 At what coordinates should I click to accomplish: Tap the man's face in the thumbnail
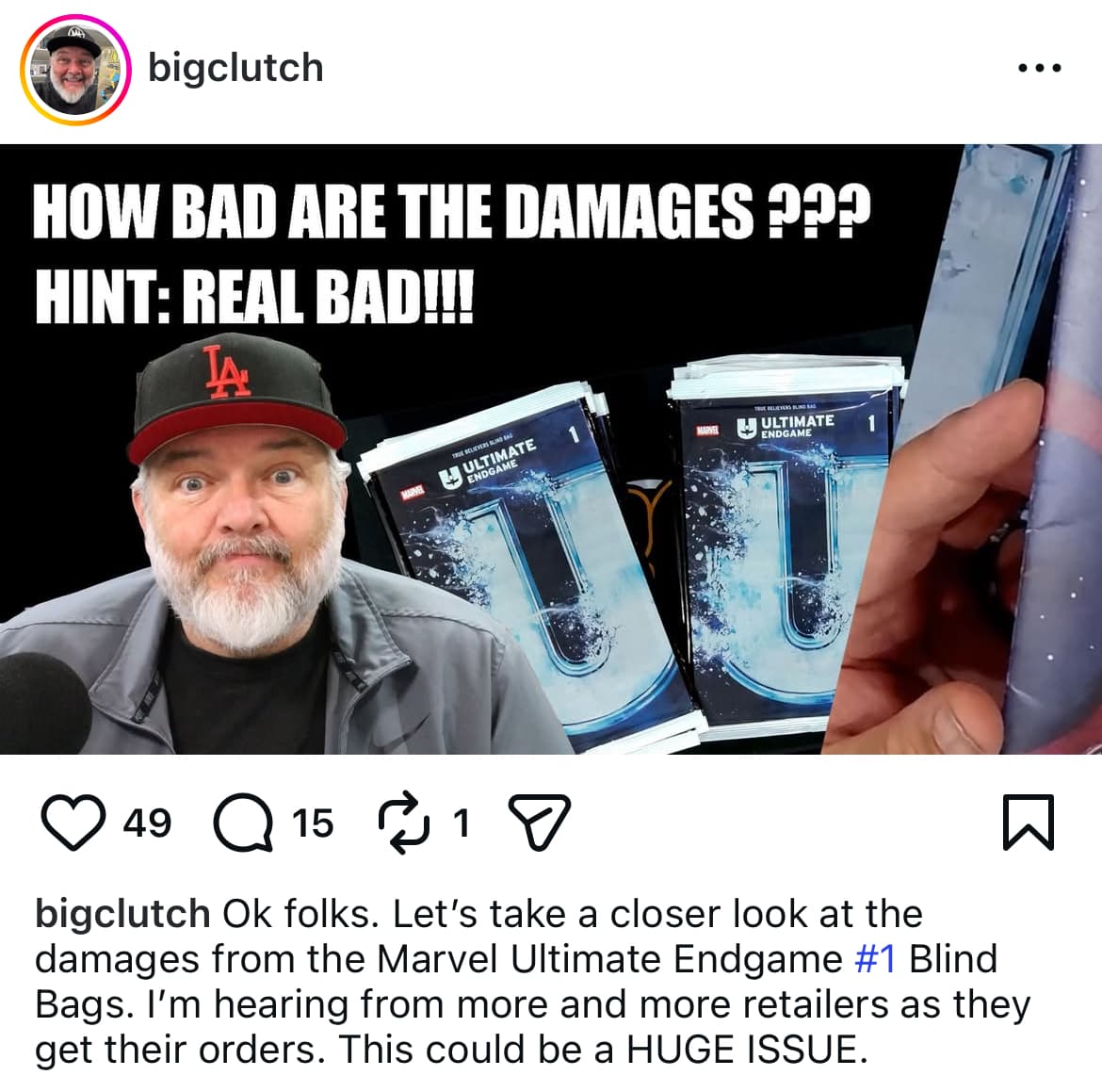(242, 534)
